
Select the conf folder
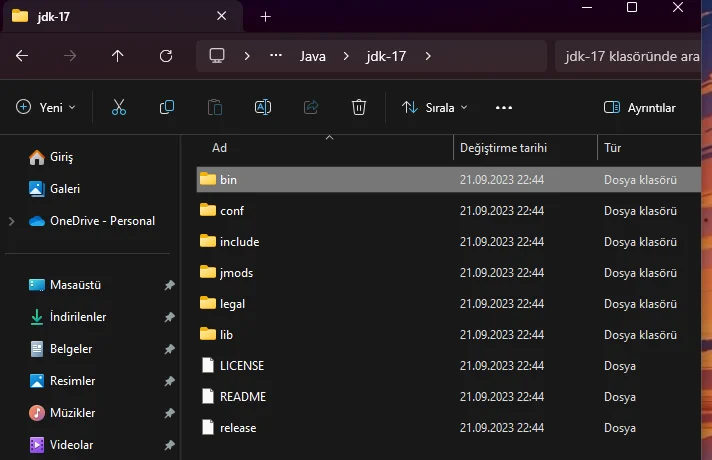point(449,211)
